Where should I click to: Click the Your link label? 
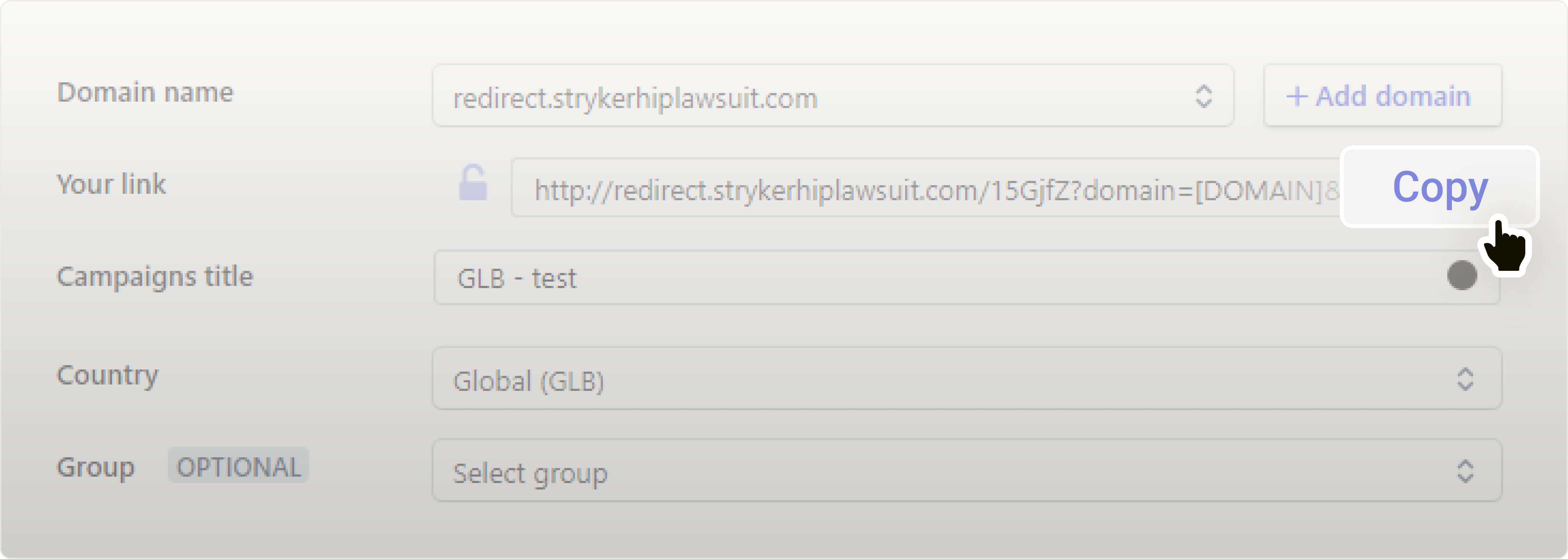[111, 184]
